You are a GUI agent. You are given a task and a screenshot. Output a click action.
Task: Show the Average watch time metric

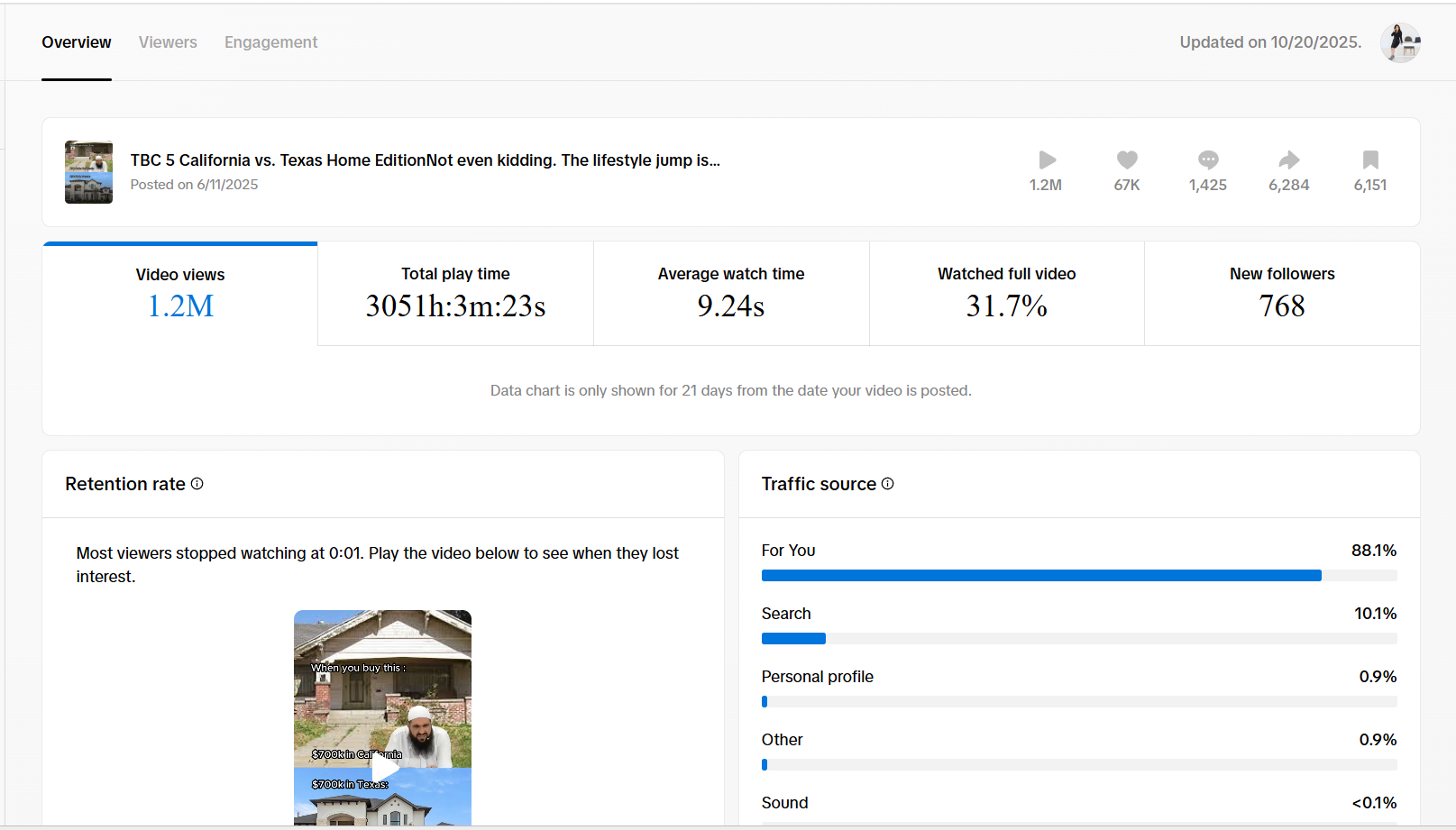(x=731, y=294)
